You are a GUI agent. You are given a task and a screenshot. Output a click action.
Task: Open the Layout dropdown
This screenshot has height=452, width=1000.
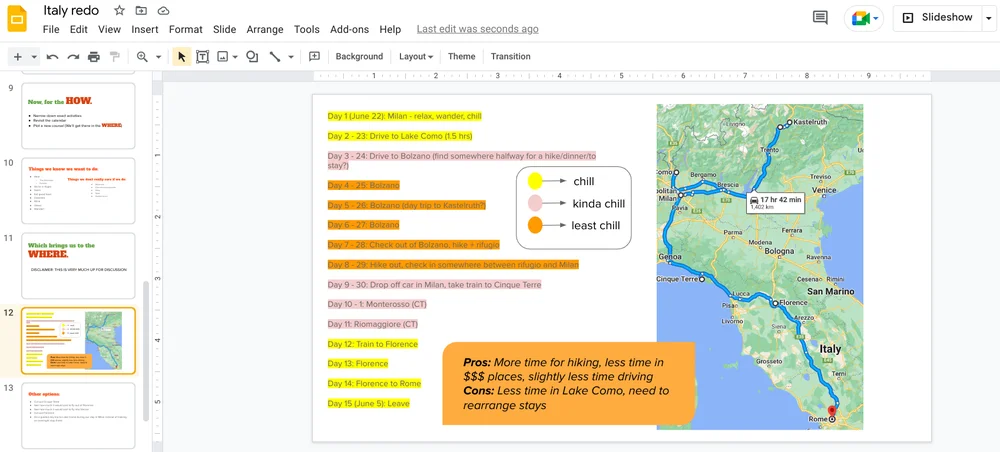415,57
